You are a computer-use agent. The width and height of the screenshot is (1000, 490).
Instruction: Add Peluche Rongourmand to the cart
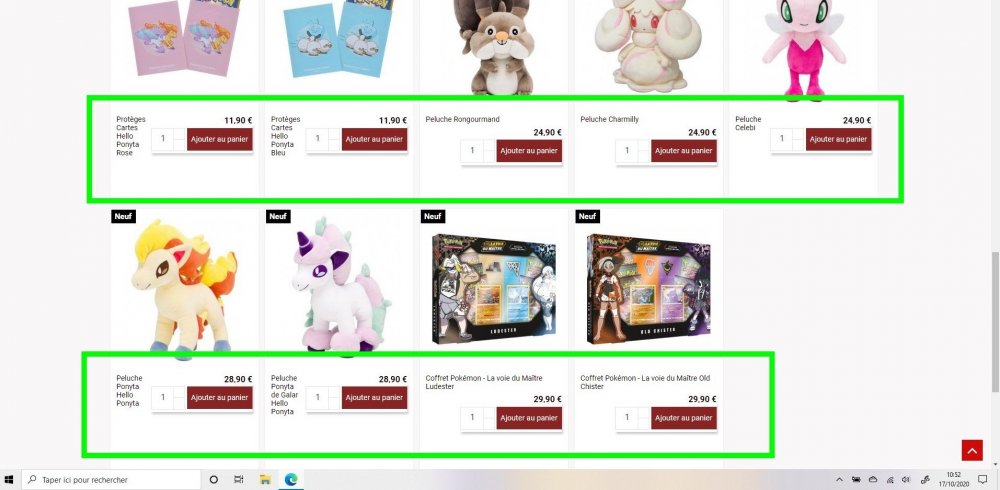[x=529, y=151]
